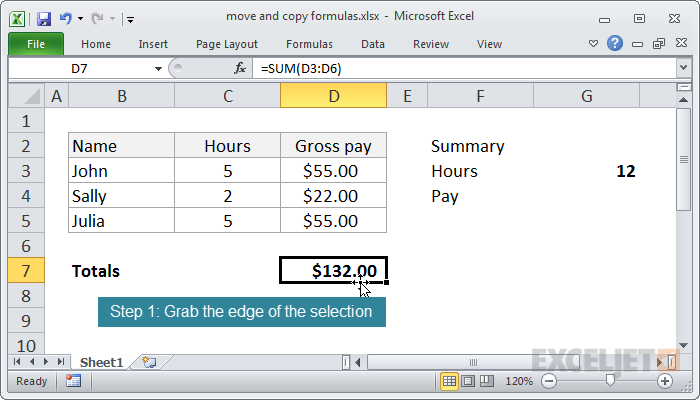Screen dimensions: 700x400
Task: Zoom out with the minus button
Action: (549, 381)
